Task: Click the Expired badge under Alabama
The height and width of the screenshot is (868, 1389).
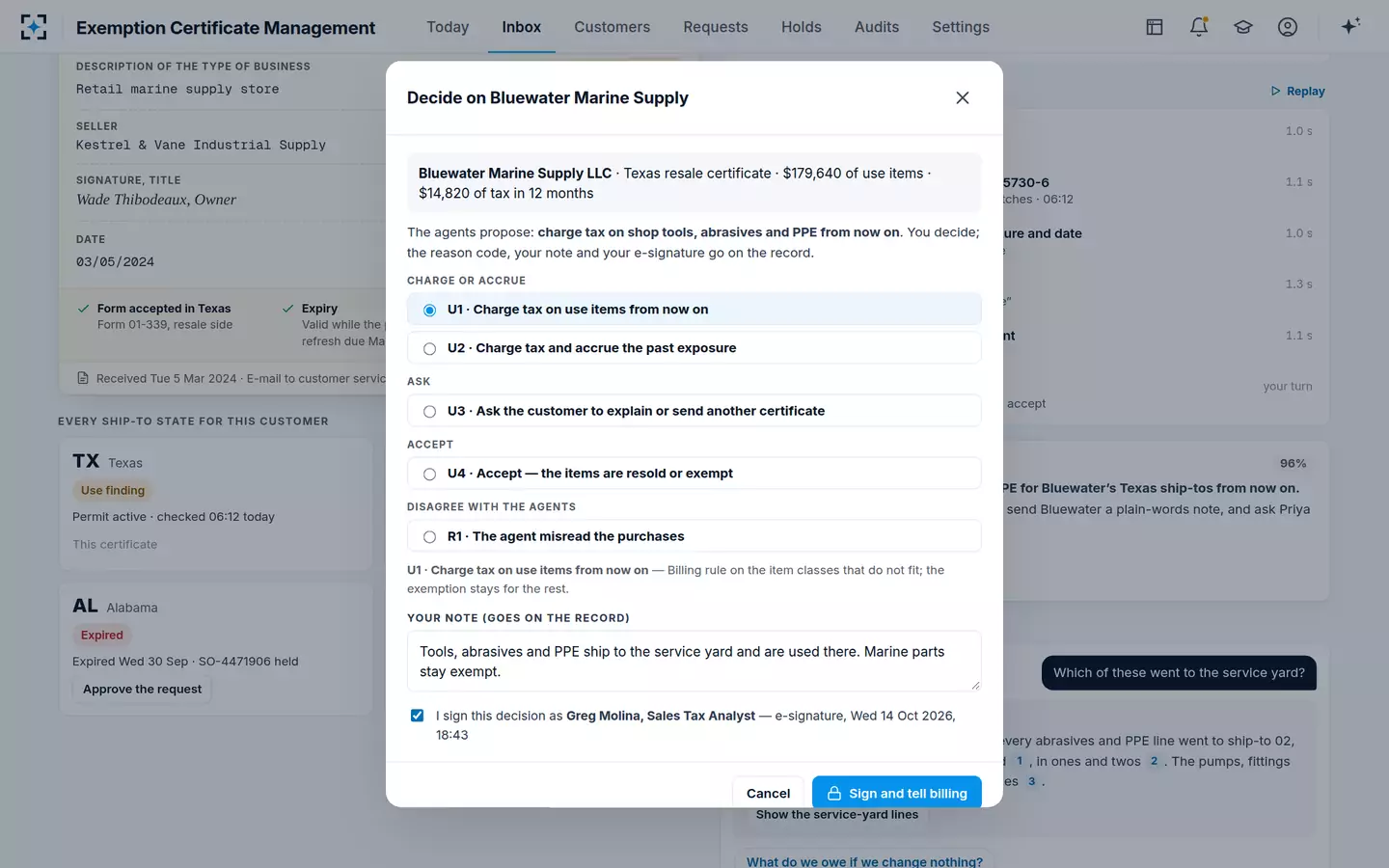Action: tap(102, 636)
